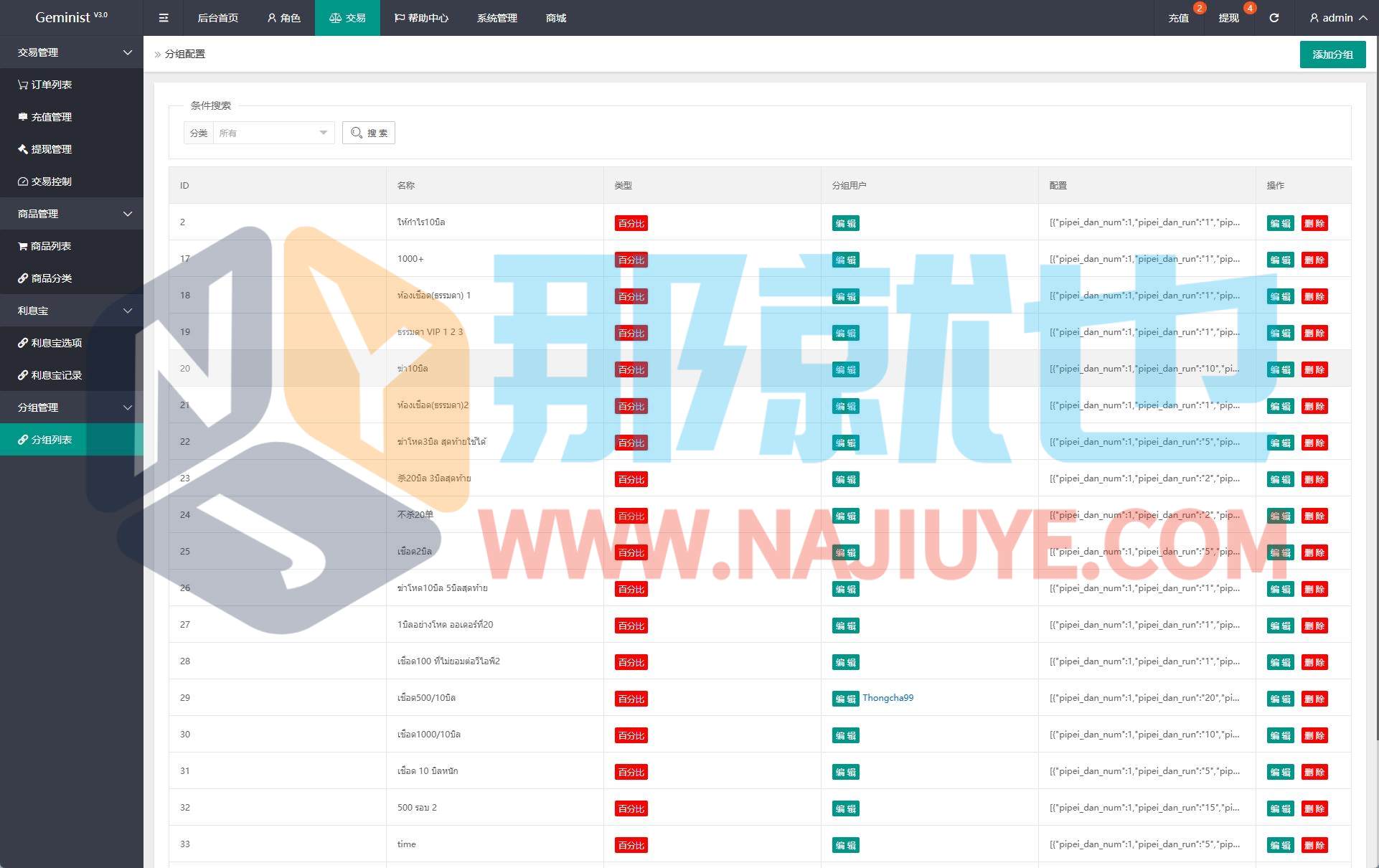Delete the group with ID 2
Image resolution: width=1379 pixels, height=868 pixels.
[x=1314, y=223]
